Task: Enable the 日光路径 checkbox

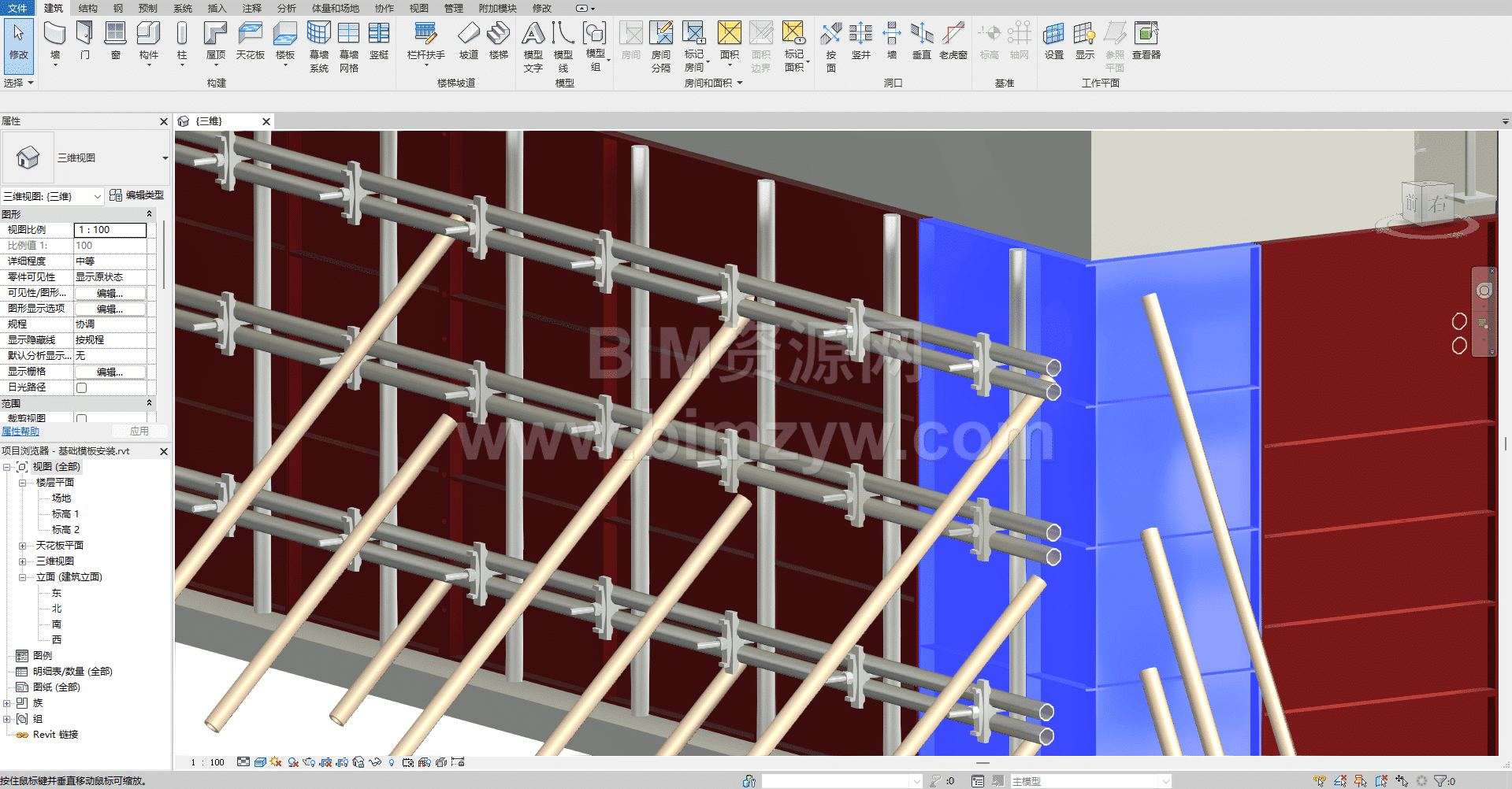Action: pyautogui.click(x=81, y=387)
